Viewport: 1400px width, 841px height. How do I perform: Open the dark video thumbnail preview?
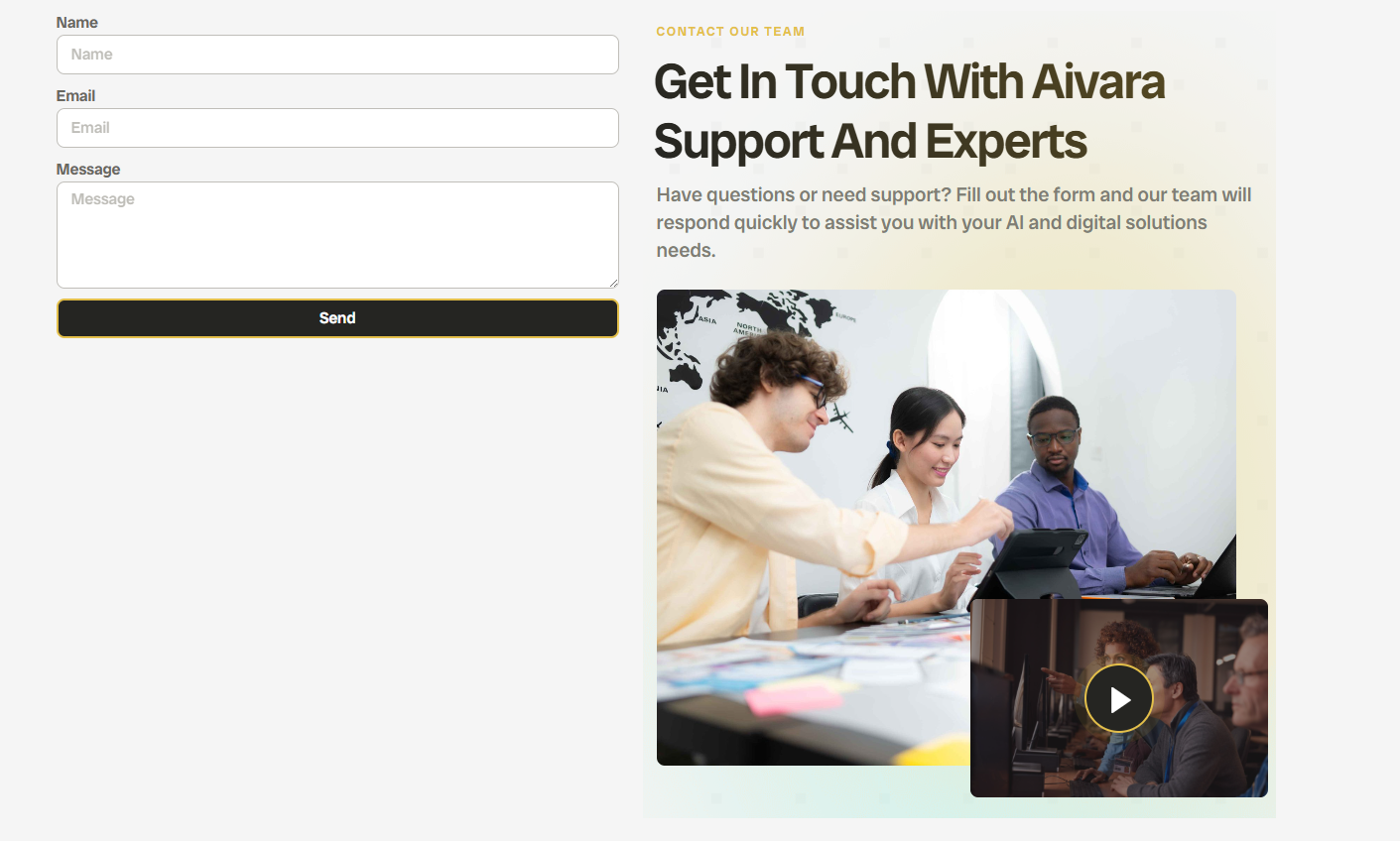point(1119,698)
